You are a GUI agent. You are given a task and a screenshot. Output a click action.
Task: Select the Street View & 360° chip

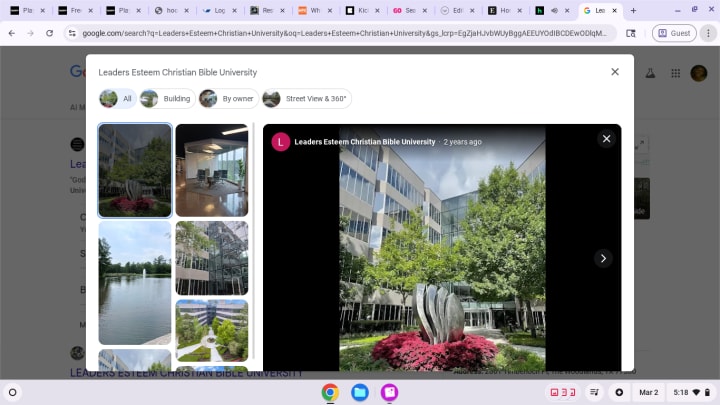click(x=307, y=98)
